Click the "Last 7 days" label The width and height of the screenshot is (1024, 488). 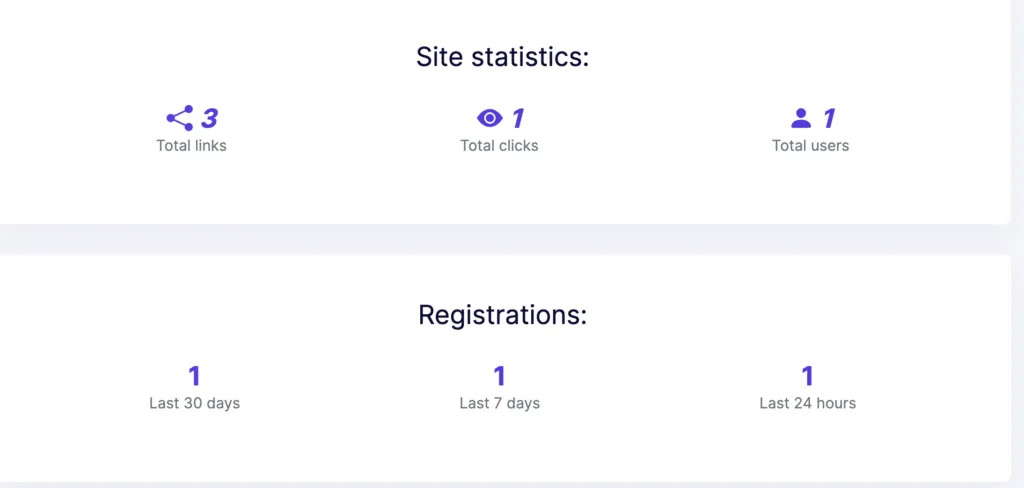(x=499, y=404)
